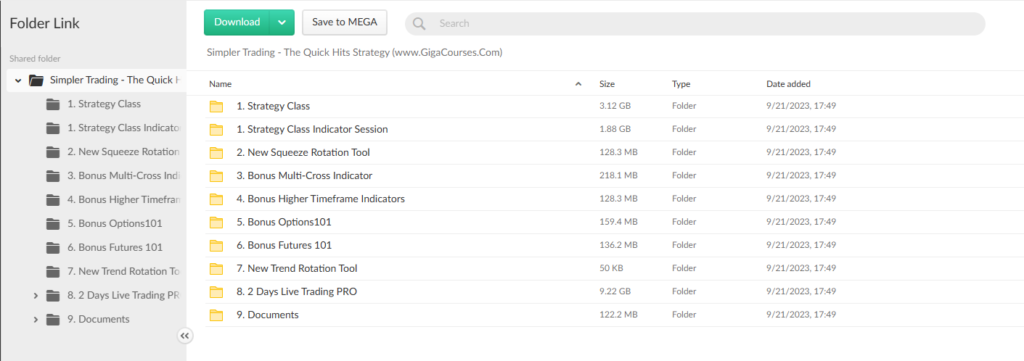The image size is (1024, 361).
Task: Sort by the Date added column header
Action: pyautogui.click(x=788, y=84)
